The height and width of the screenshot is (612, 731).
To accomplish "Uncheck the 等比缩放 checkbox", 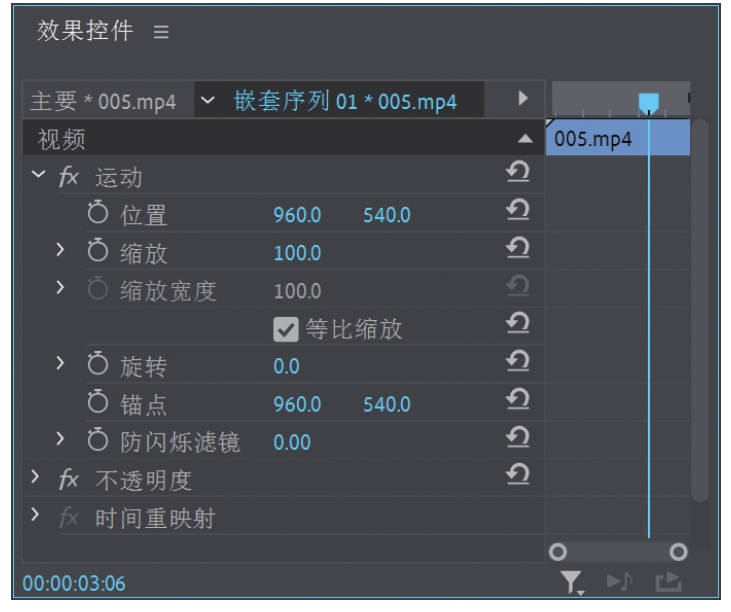I will point(286,330).
